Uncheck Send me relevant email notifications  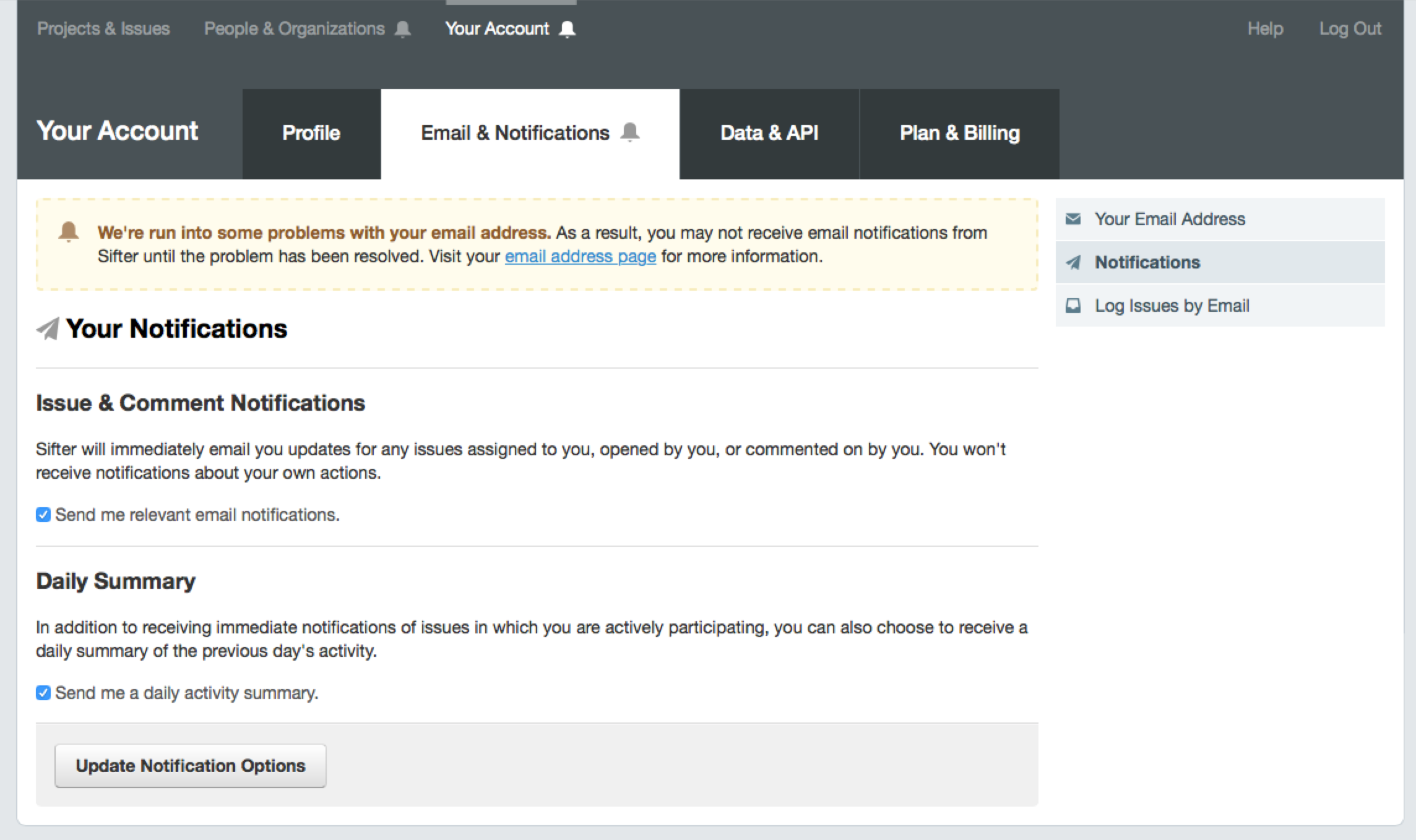43,515
